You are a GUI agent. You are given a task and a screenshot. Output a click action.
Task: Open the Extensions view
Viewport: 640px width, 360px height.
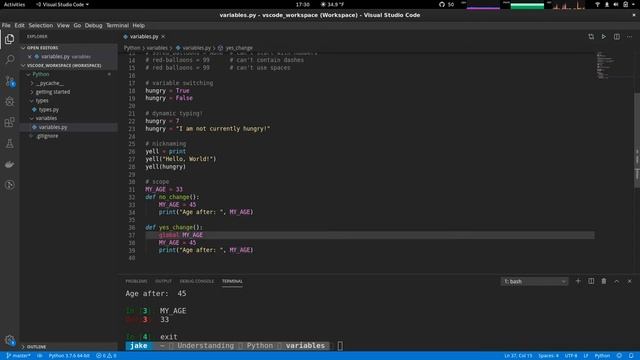pos(10,122)
